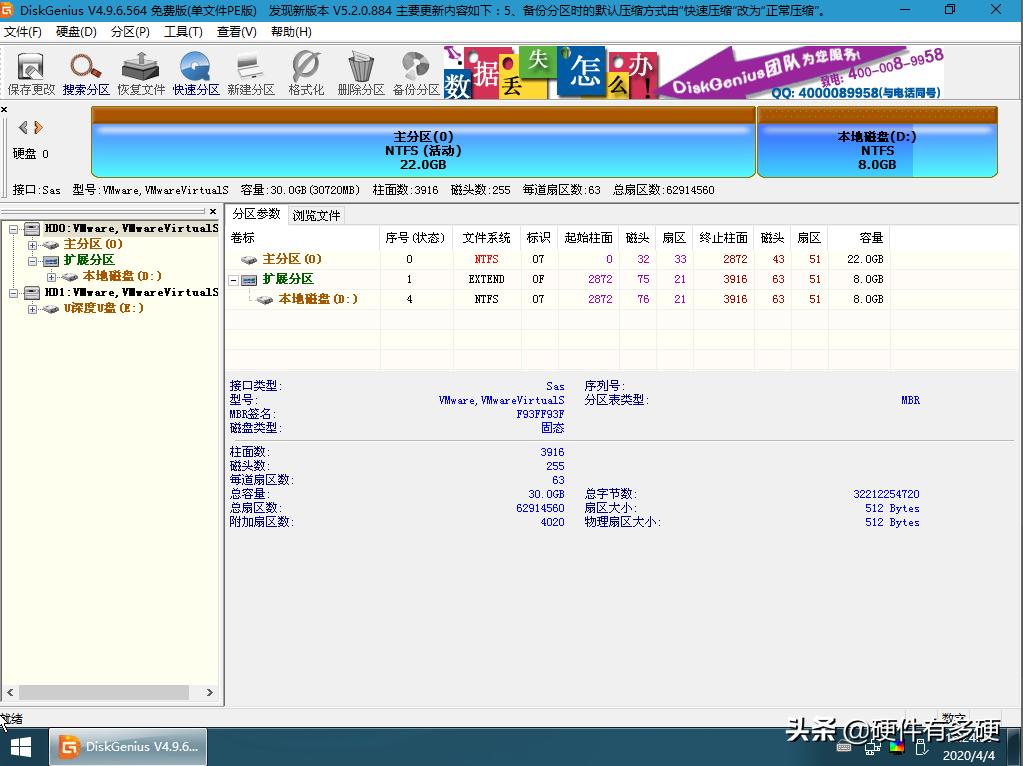Click the 保存更改 (Save Changes) icon
1023x766 pixels.
pos(30,70)
